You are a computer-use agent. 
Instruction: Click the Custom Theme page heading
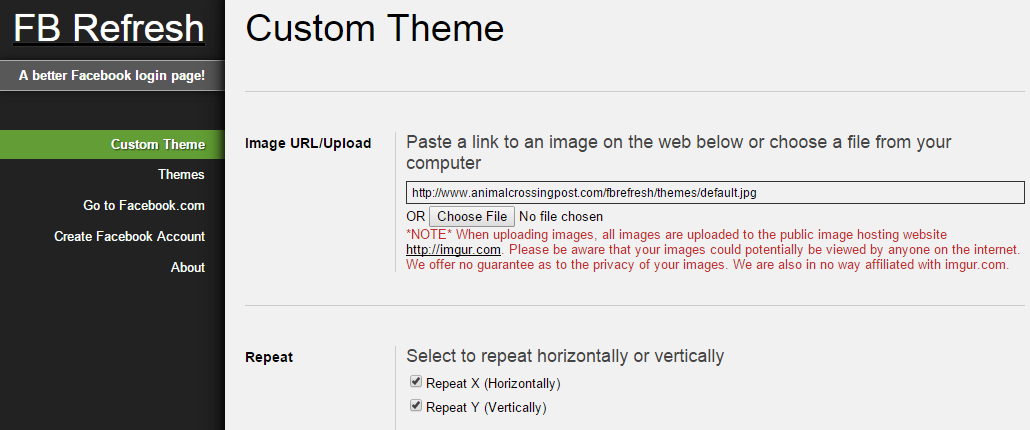tap(374, 28)
